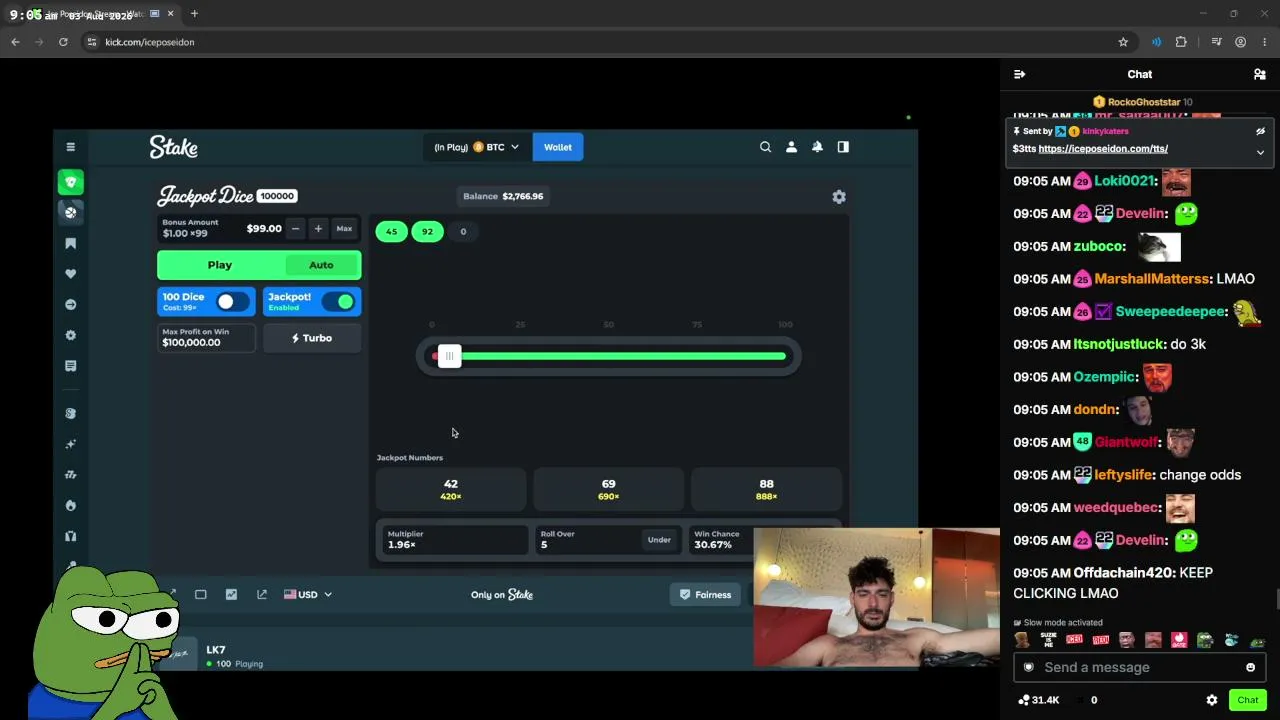Open browser extensions puzzle icon
The width and height of the screenshot is (1280, 720).
click(1181, 42)
